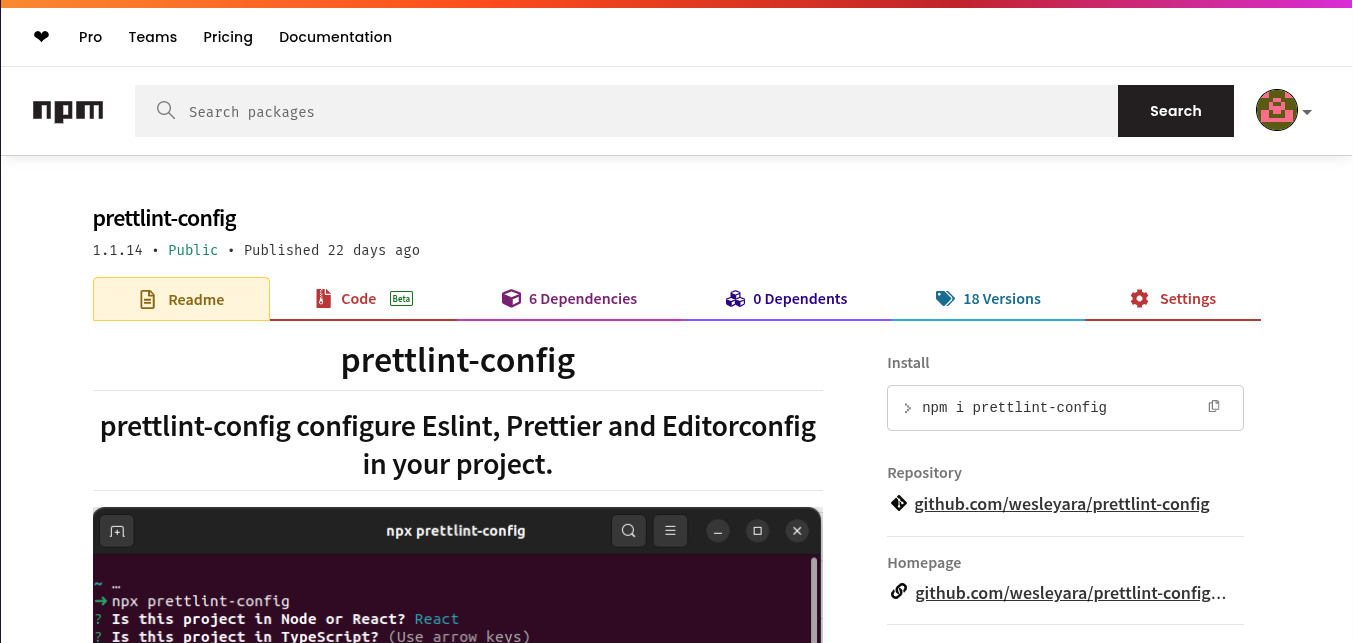The width and height of the screenshot is (1353, 643).
Task: Click the repository icon beside the GitHub link
Action: pyautogui.click(x=898, y=503)
